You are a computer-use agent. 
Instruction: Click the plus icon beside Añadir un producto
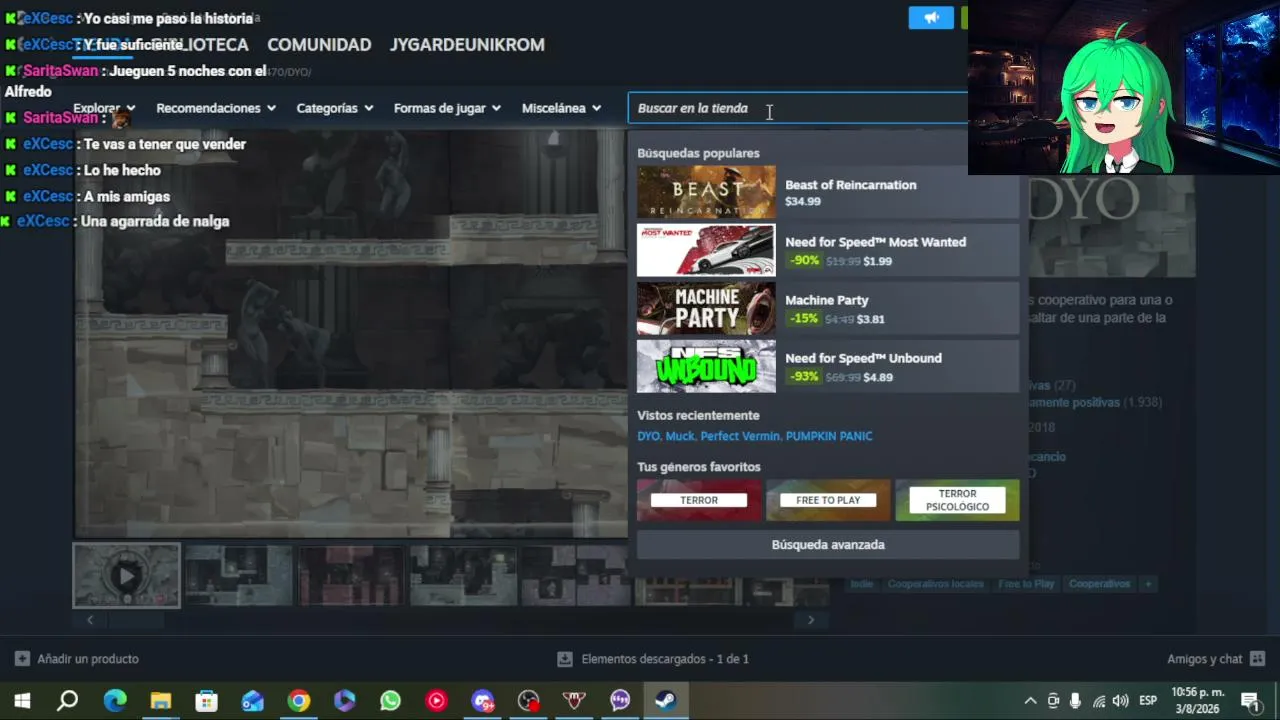pyautogui.click(x=22, y=659)
